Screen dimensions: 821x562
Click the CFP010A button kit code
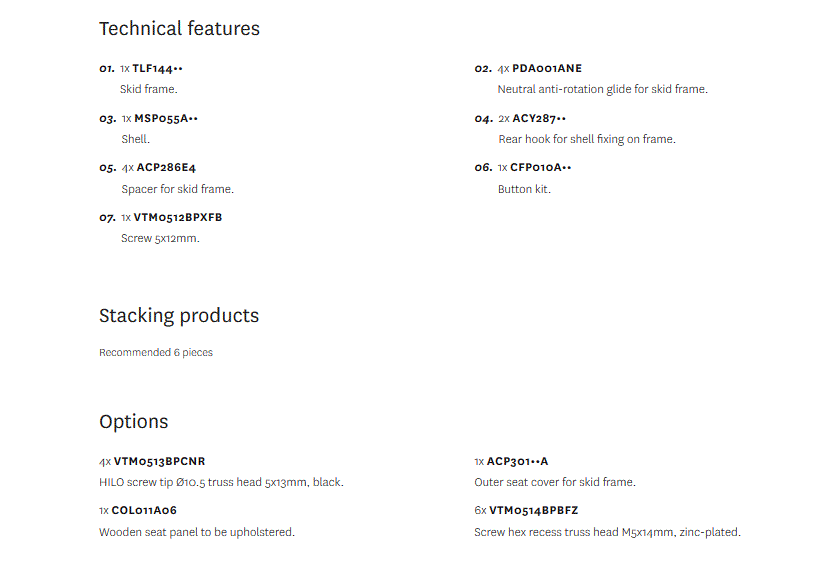(x=540, y=168)
